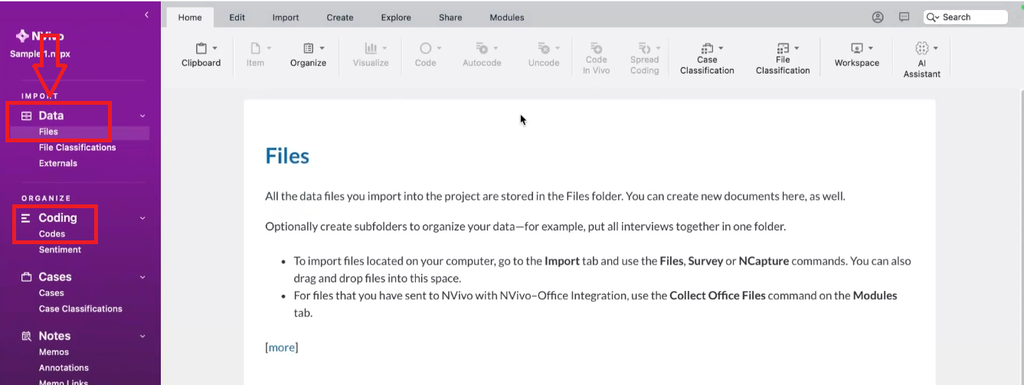Expand the Clipboard dropdown arrow
Image resolution: width=1024 pixels, height=385 pixels.
[215, 48]
